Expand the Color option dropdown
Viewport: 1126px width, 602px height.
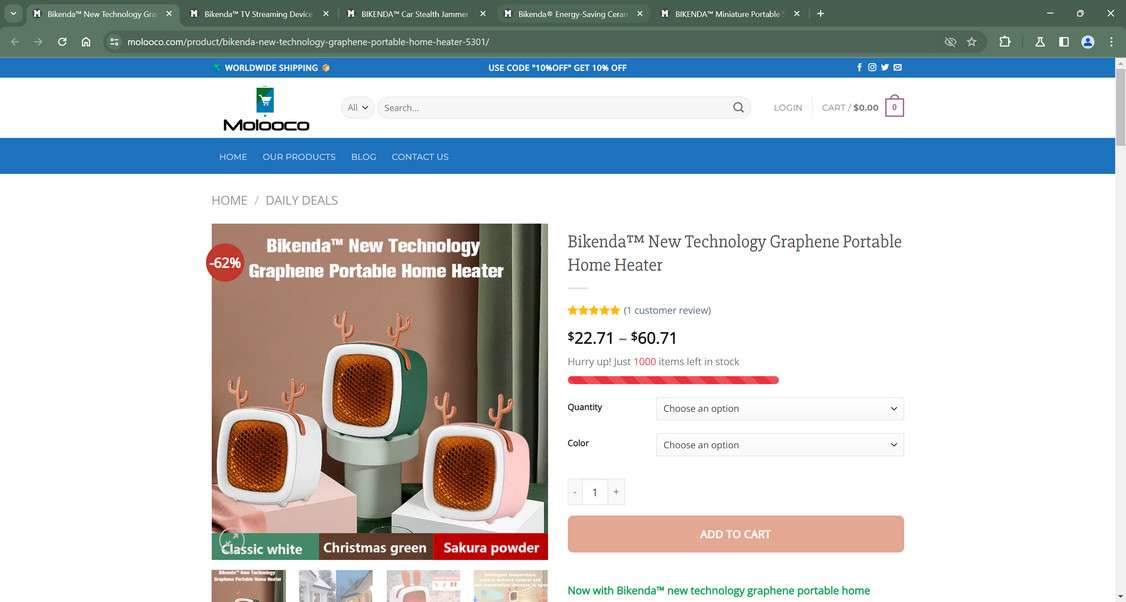[x=780, y=445]
